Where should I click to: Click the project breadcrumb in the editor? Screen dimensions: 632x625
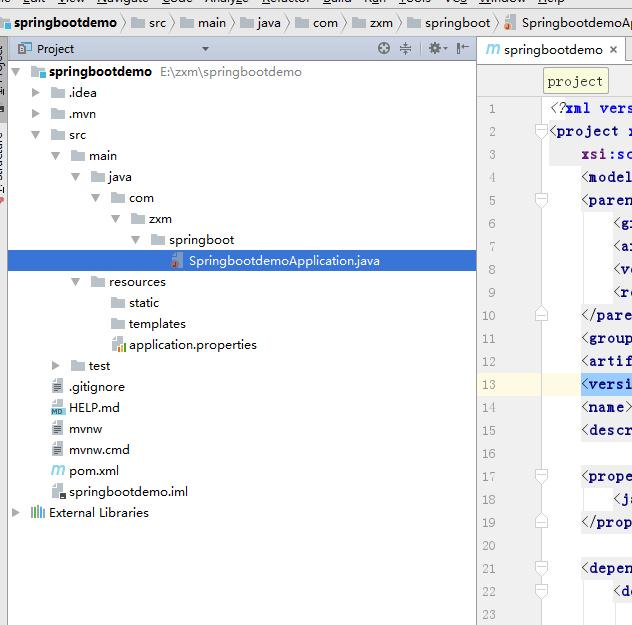575,81
